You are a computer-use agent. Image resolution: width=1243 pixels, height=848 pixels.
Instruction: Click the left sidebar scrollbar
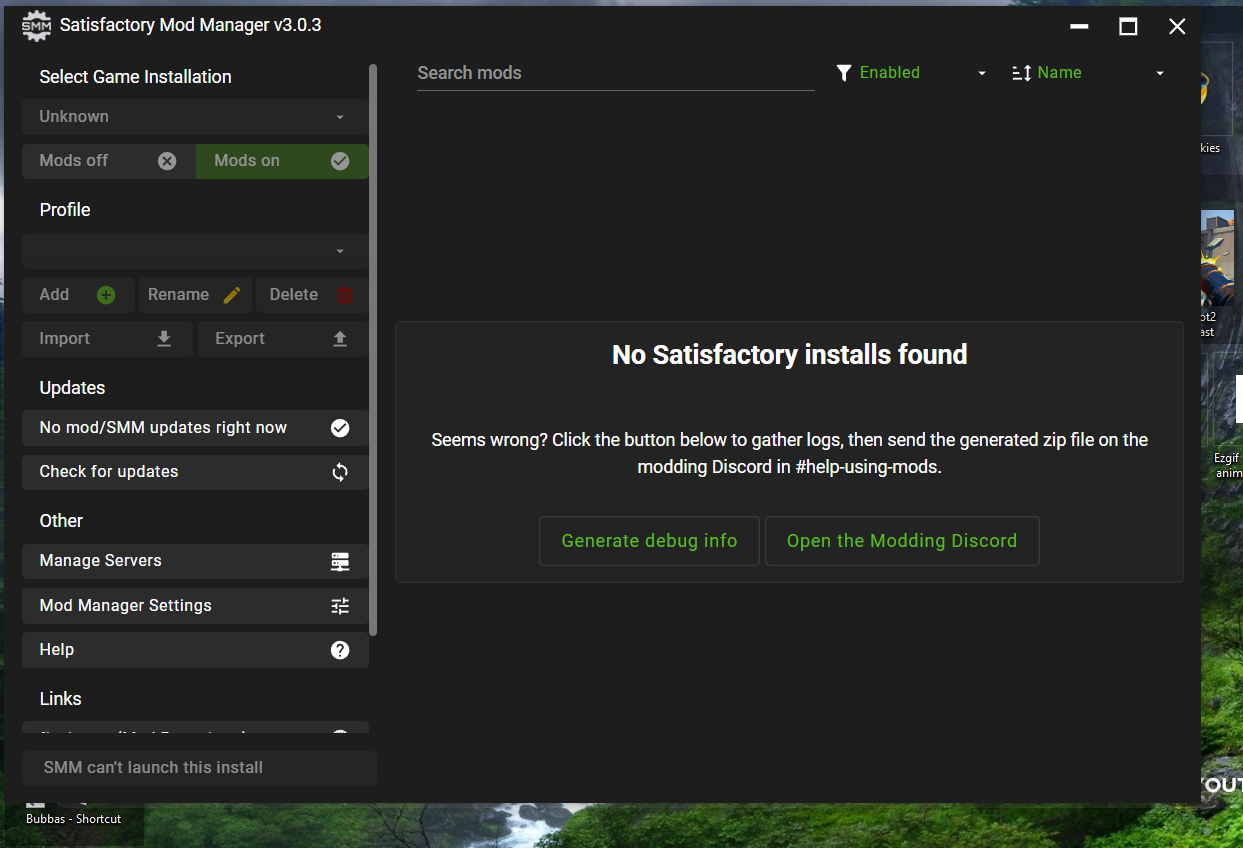[x=373, y=350]
